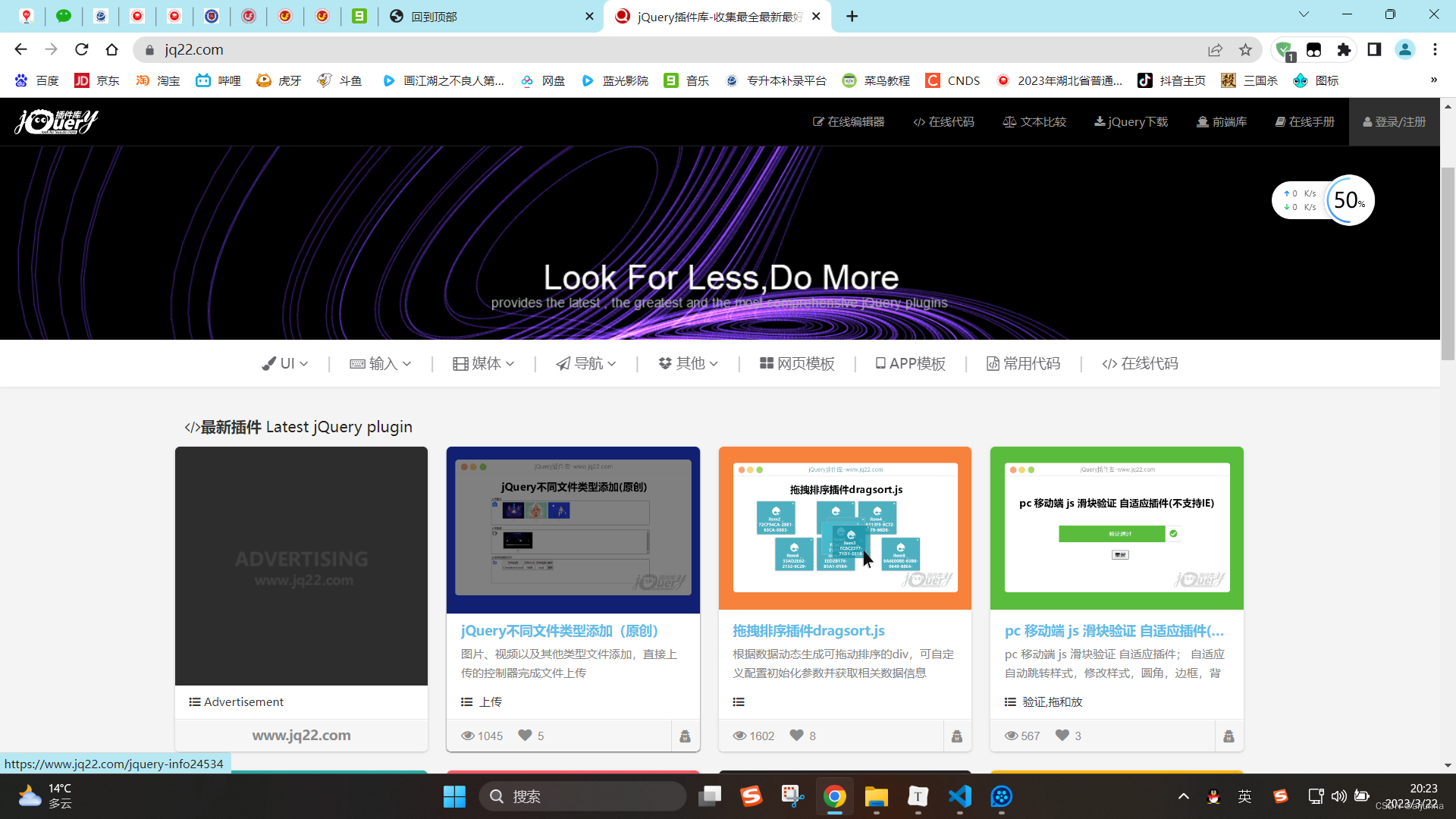Open the 拖拽排序插件dragsort.js title link
1456x819 pixels.
point(808,631)
